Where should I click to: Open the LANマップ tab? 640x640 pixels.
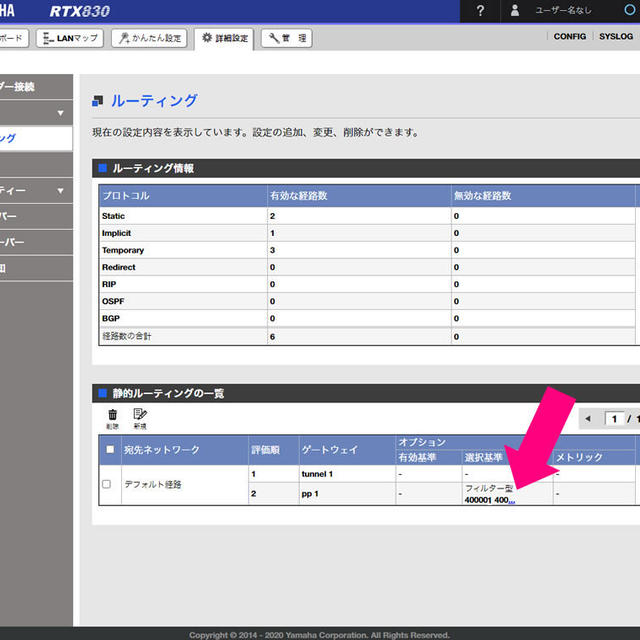[70, 38]
